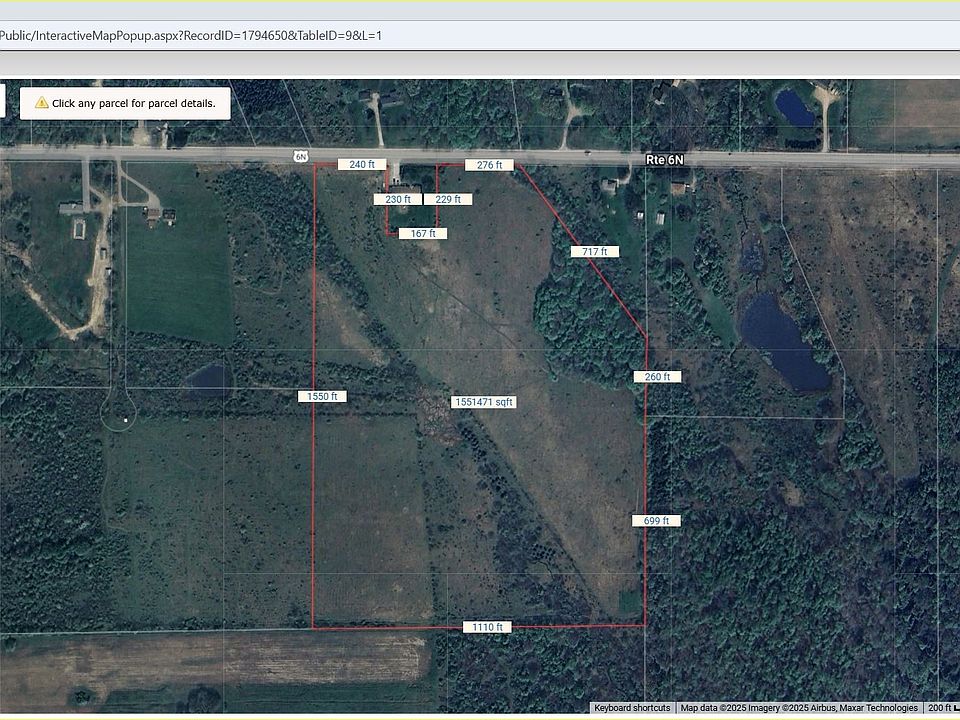960x720 pixels.
Task: Click the 260 ft boundary label
Action: (657, 377)
